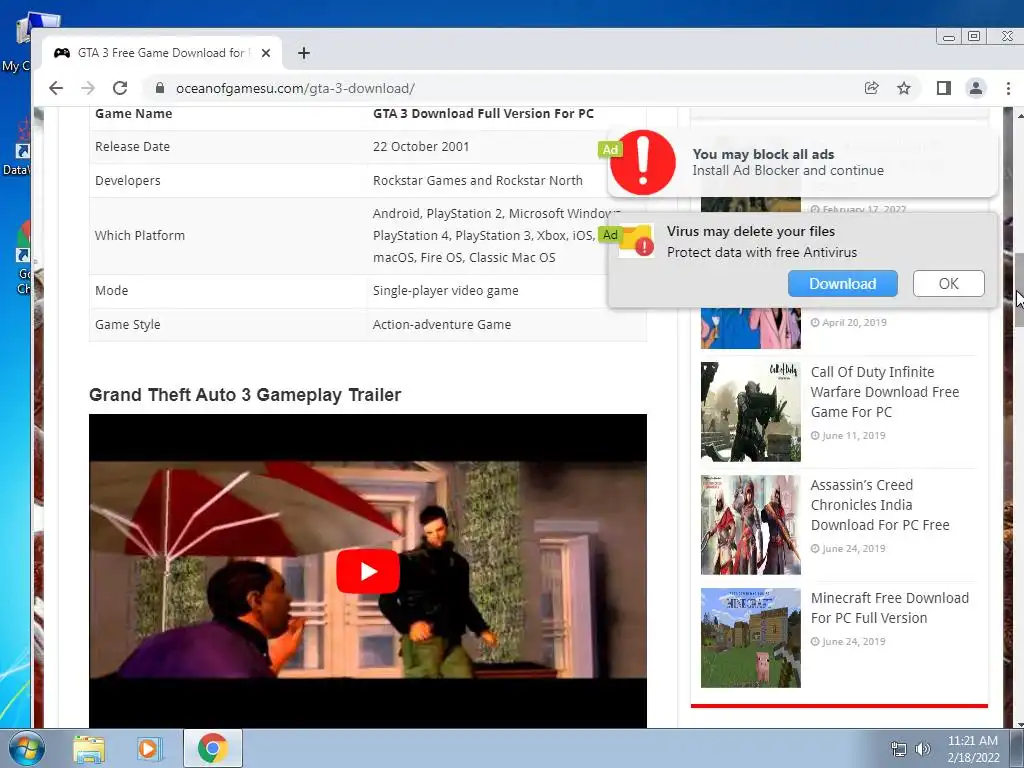Viewport: 1024px width, 768px height.
Task: Open Minecraft Free Download For PC link
Action: tap(889, 608)
